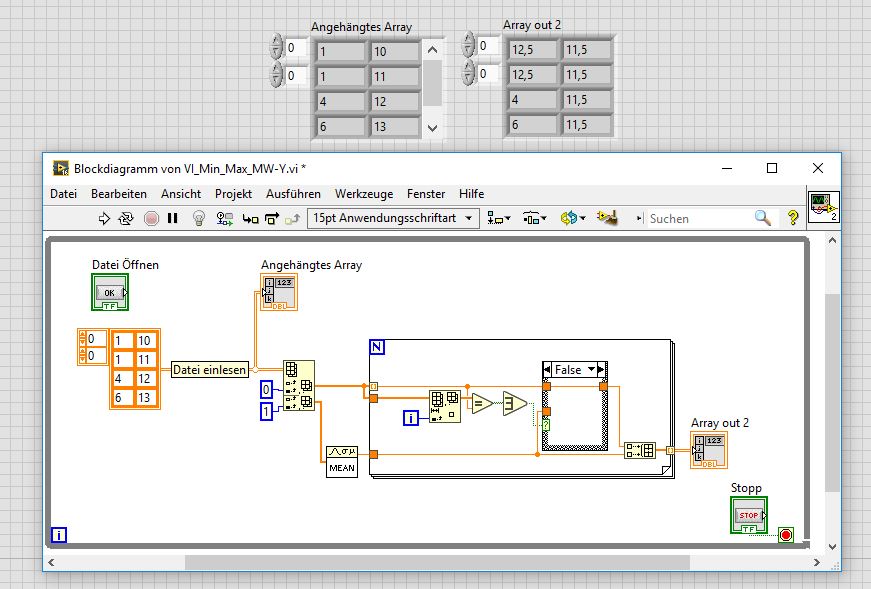The height and width of the screenshot is (589, 871).
Task: Toggle highlight execution light bulb
Action: click(x=198, y=218)
